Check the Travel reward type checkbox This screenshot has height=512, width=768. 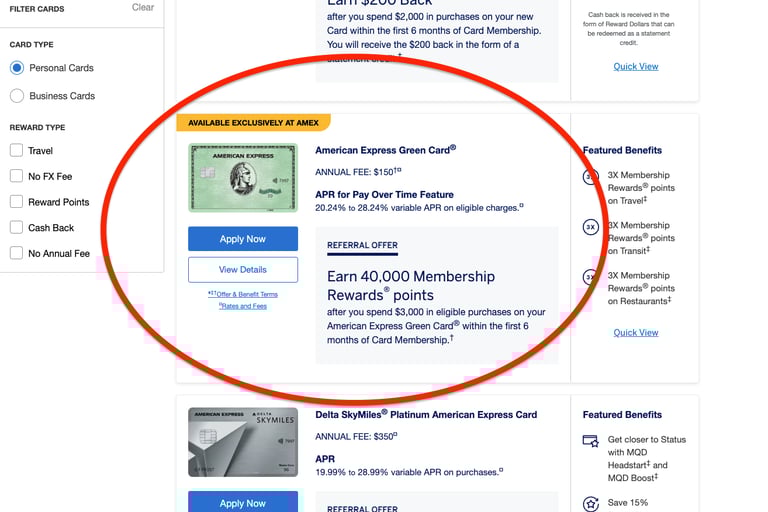16,150
